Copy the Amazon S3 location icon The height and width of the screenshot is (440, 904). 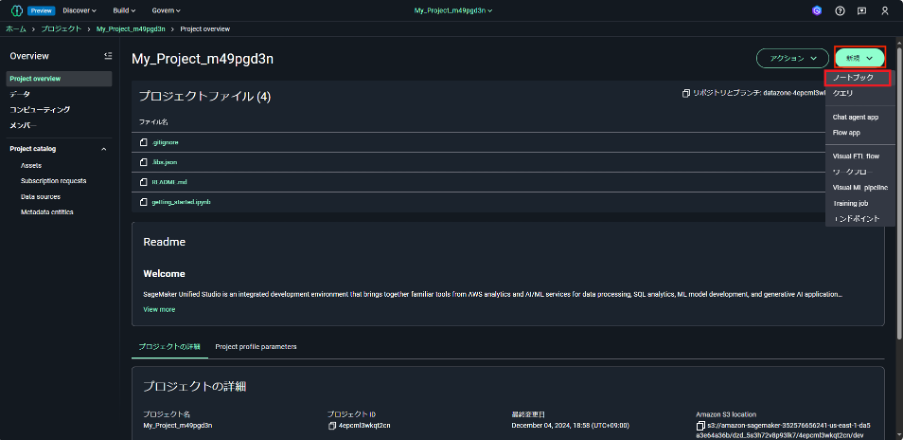(701, 426)
